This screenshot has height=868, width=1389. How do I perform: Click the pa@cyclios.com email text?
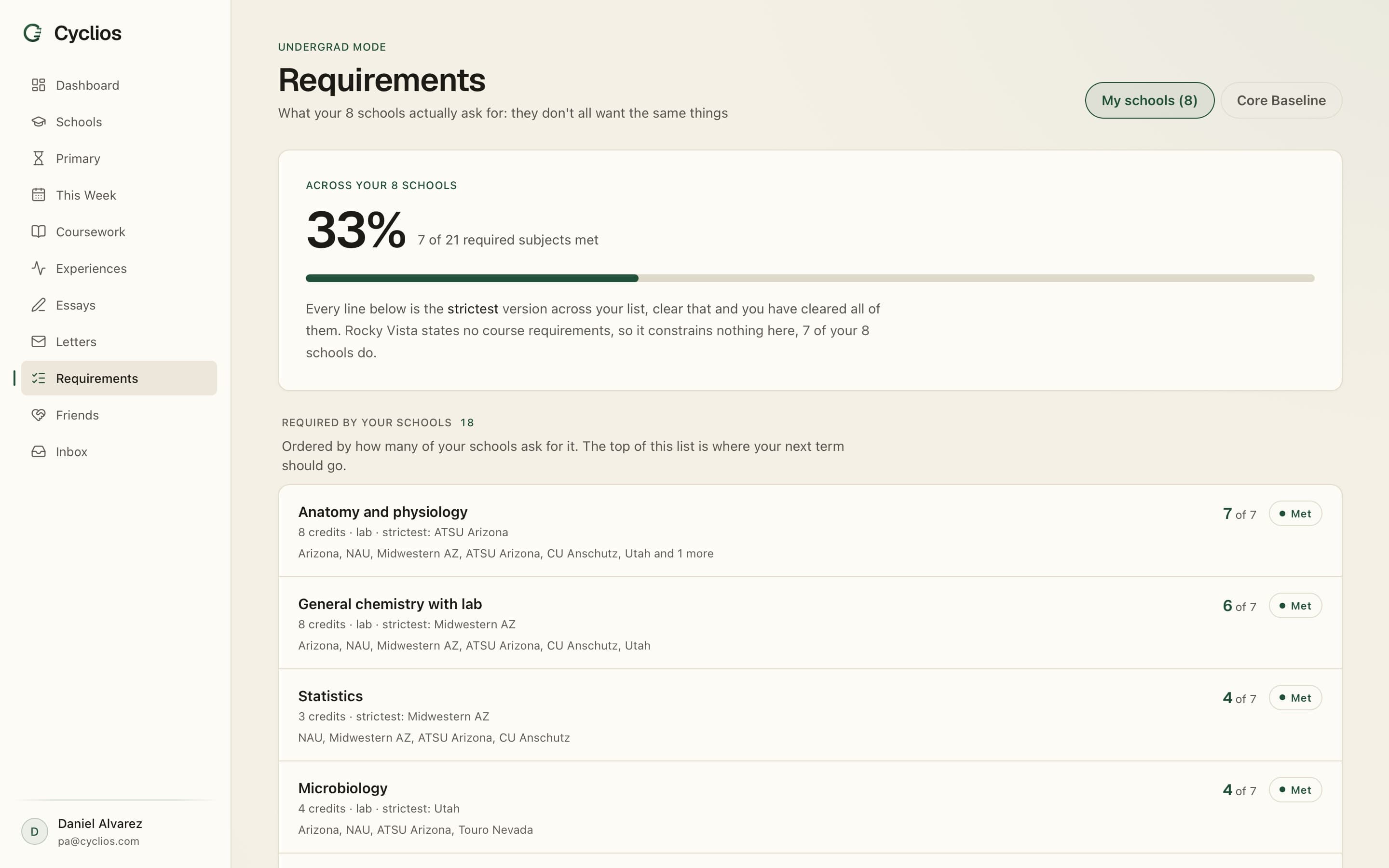click(99, 841)
